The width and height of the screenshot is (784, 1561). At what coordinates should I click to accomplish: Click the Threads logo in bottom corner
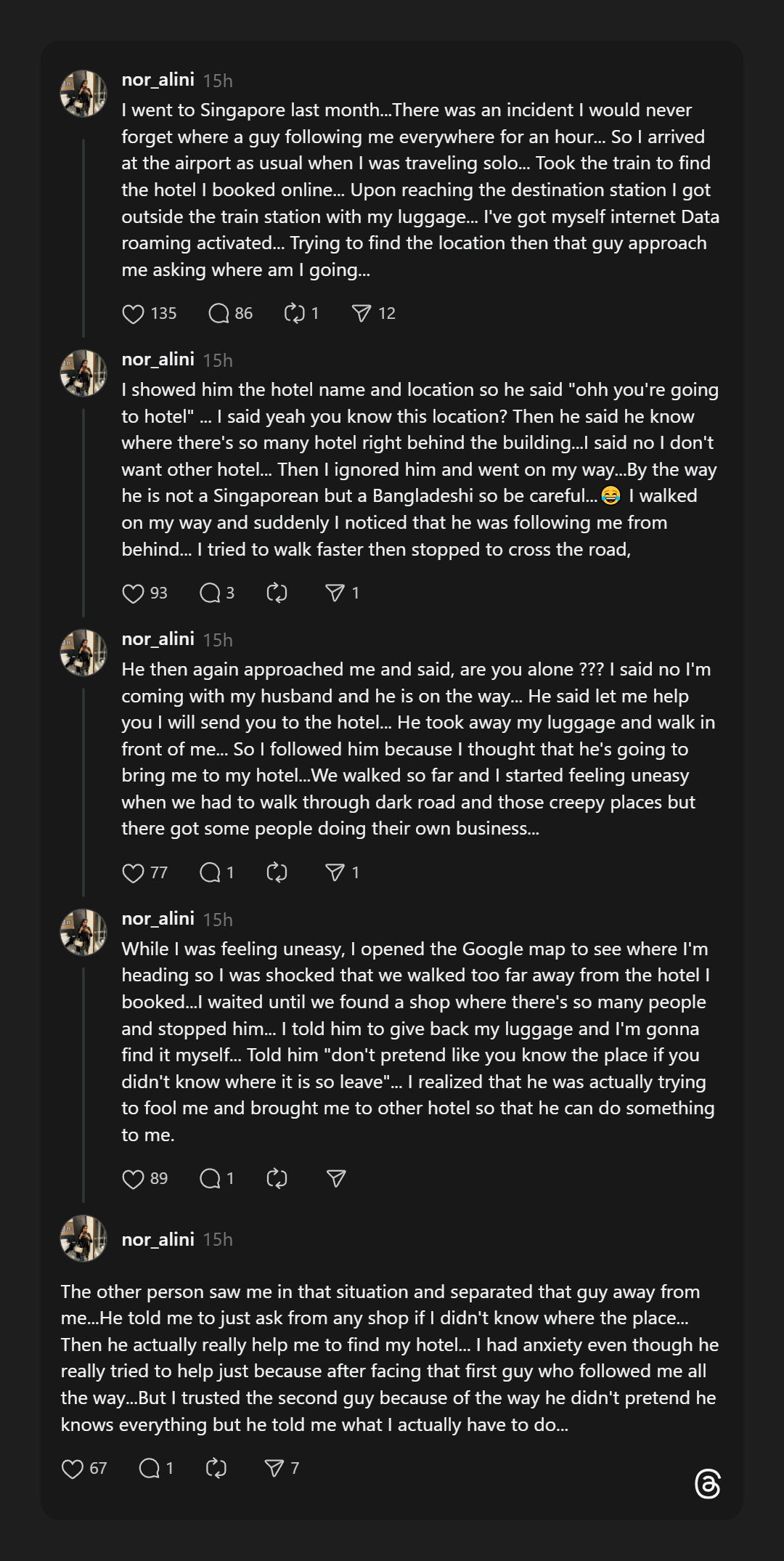707,1484
